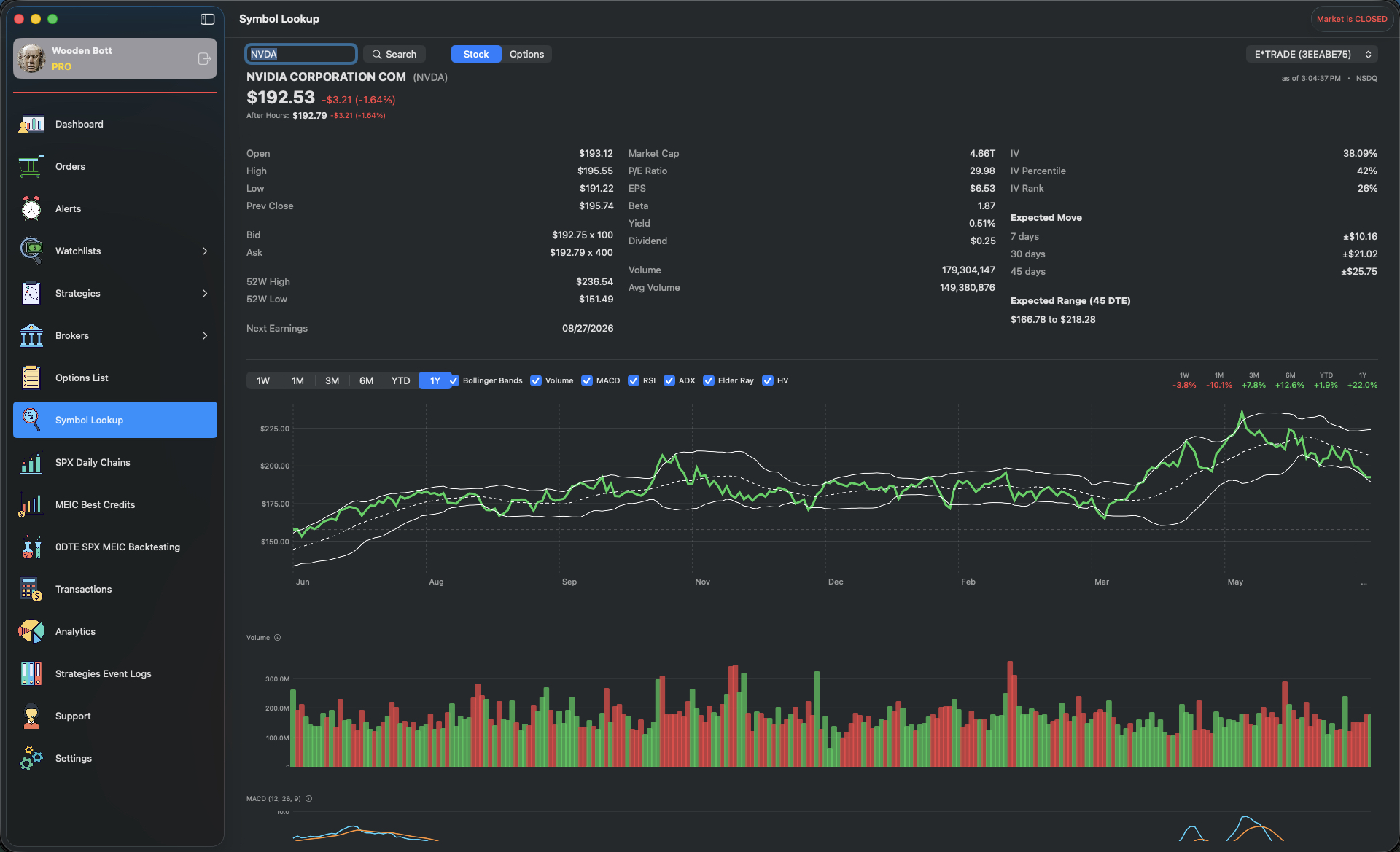Click the Market is CLOSED status badge

tap(1352, 19)
